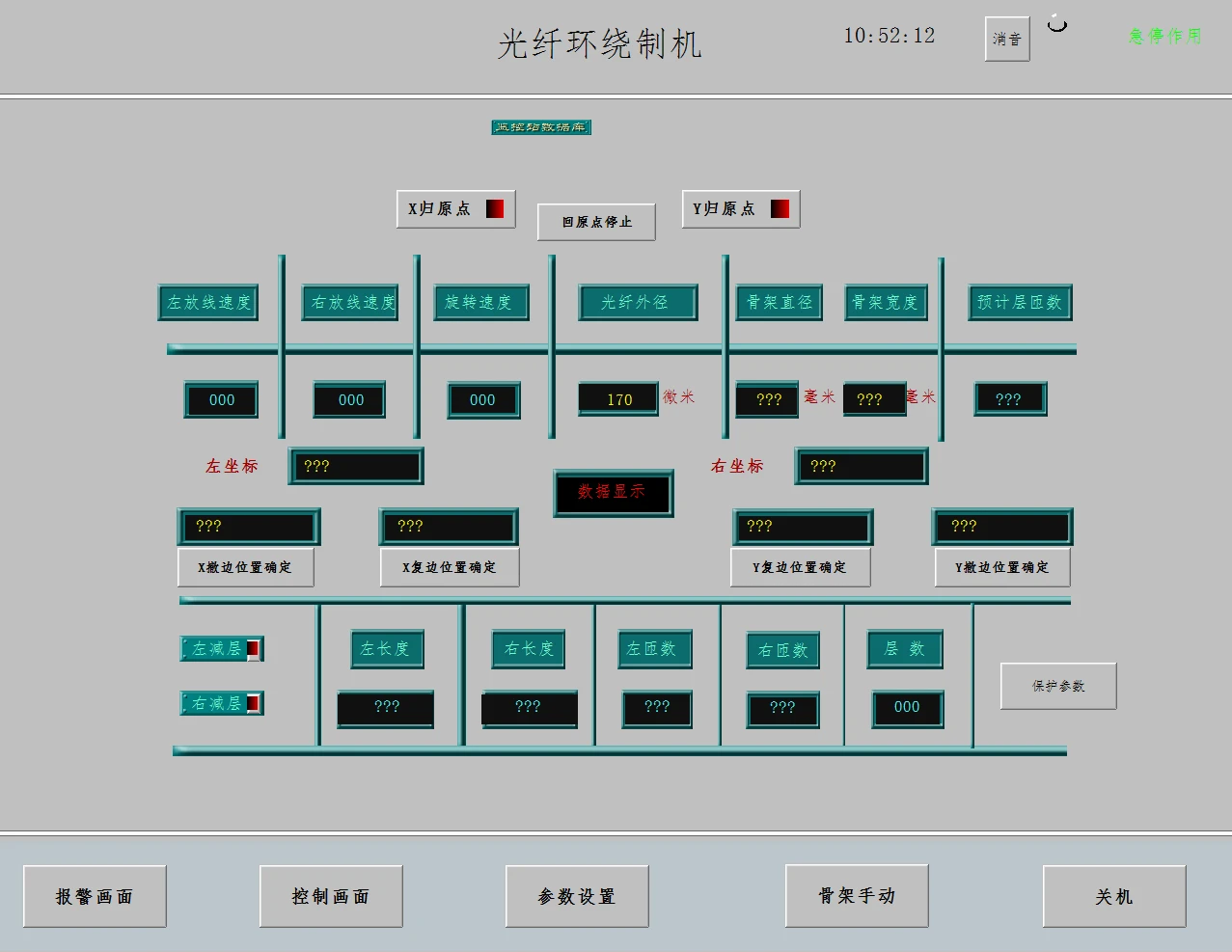Click the 右长度 label
1232x952 pixels.
pyautogui.click(x=529, y=649)
